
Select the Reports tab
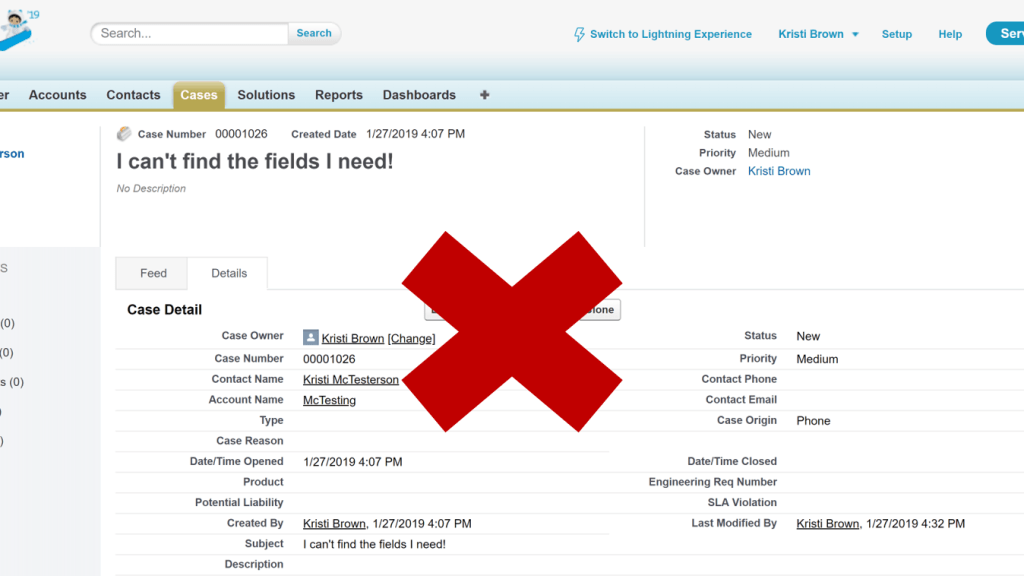click(339, 95)
